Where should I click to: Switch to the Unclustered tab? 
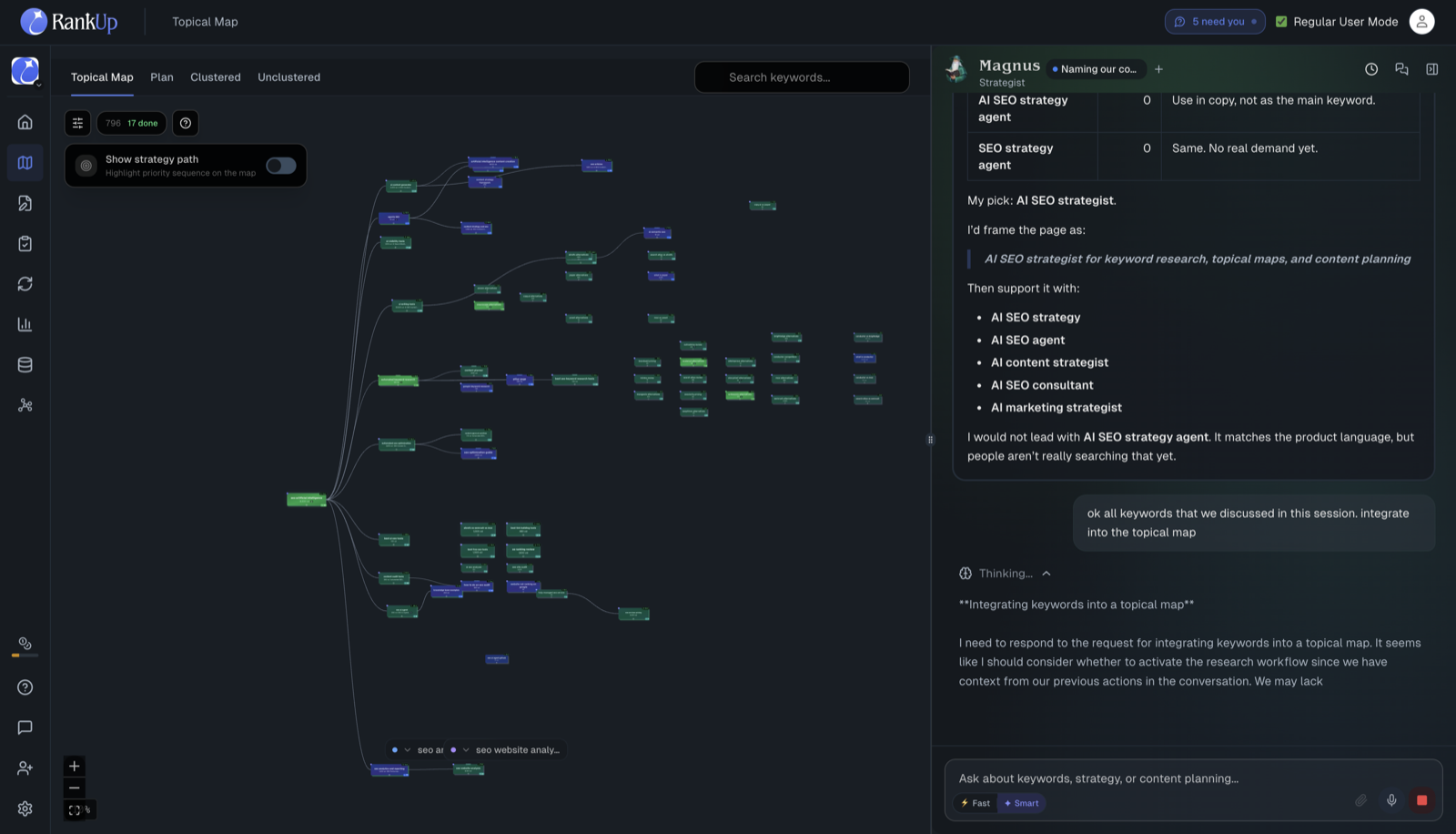point(288,77)
